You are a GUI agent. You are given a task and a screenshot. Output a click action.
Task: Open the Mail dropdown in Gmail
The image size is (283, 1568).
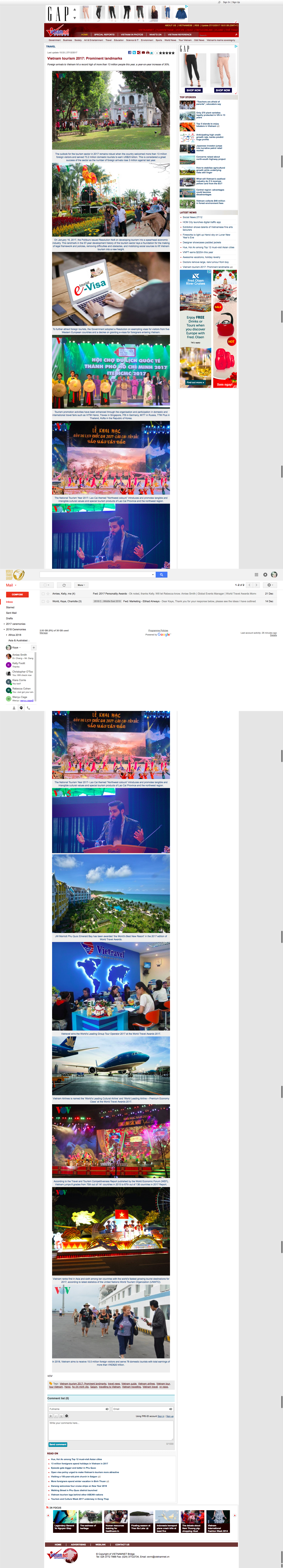11,585
